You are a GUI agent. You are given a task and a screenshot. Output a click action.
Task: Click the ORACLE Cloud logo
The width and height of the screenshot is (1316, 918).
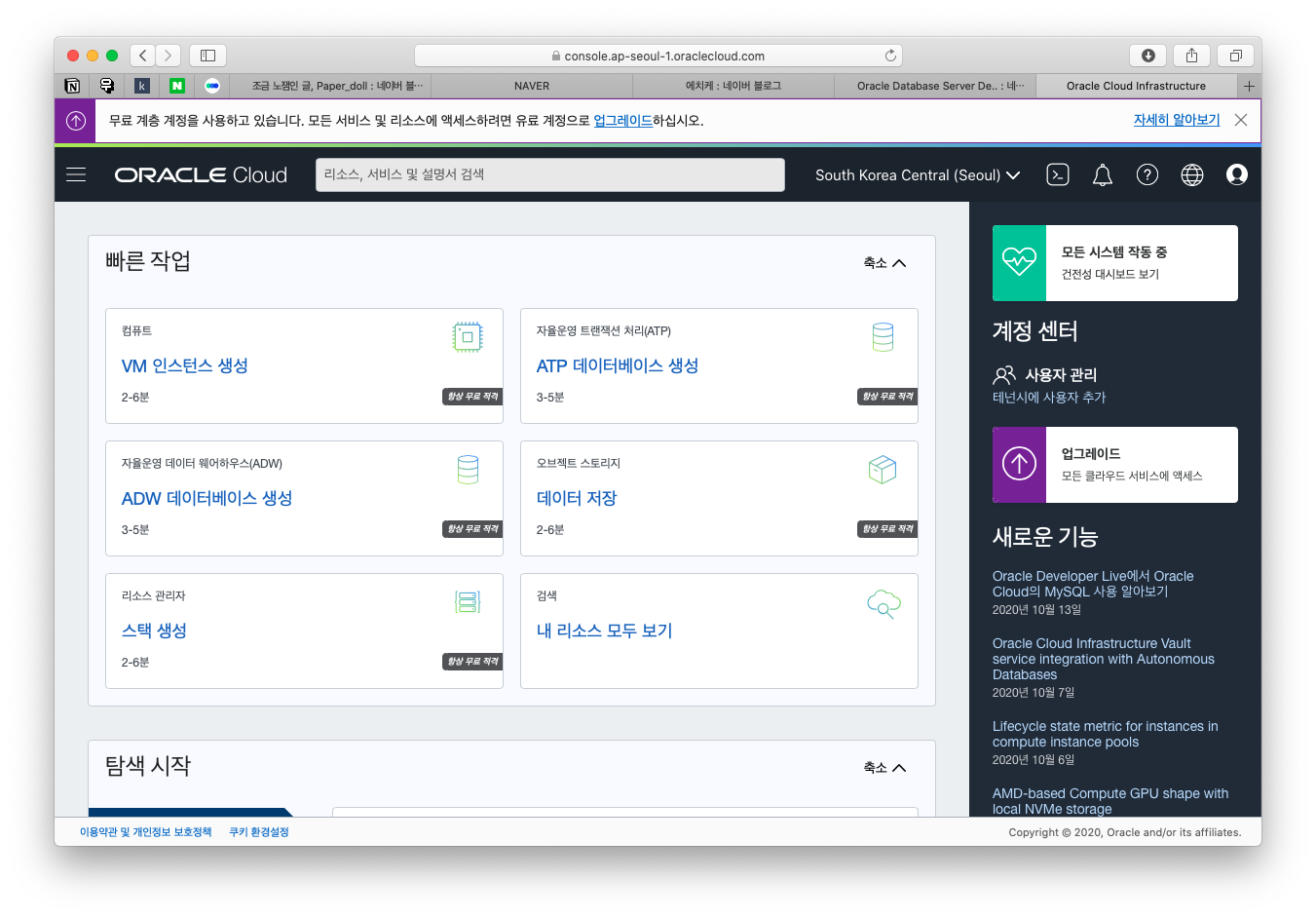[x=201, y=174]
